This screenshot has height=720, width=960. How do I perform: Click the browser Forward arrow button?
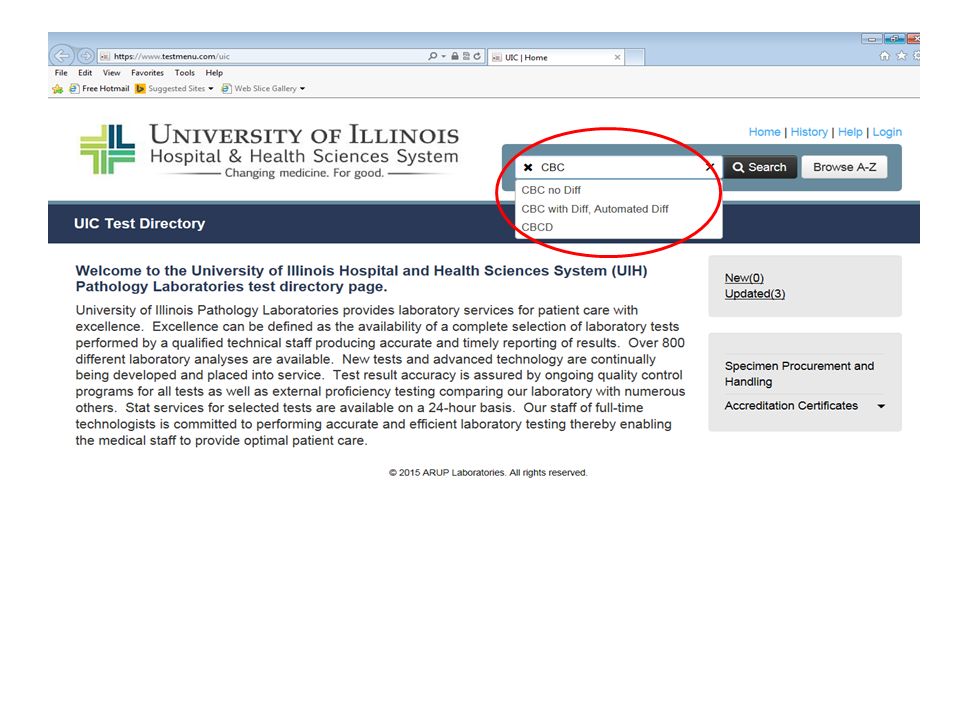[x=86, y=56]
